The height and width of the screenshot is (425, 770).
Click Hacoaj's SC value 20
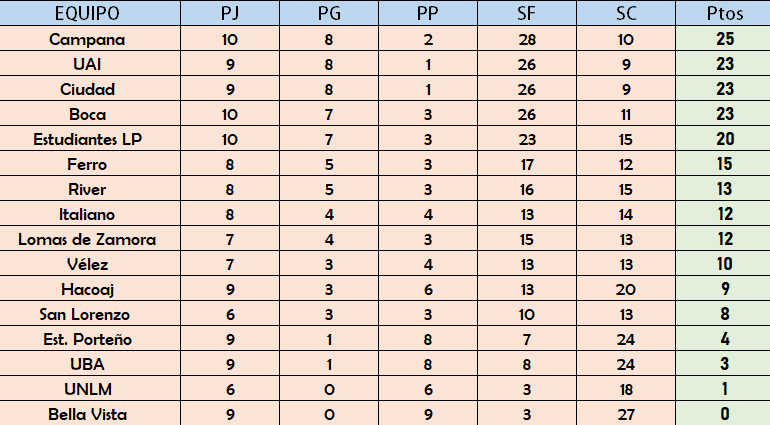626,288
